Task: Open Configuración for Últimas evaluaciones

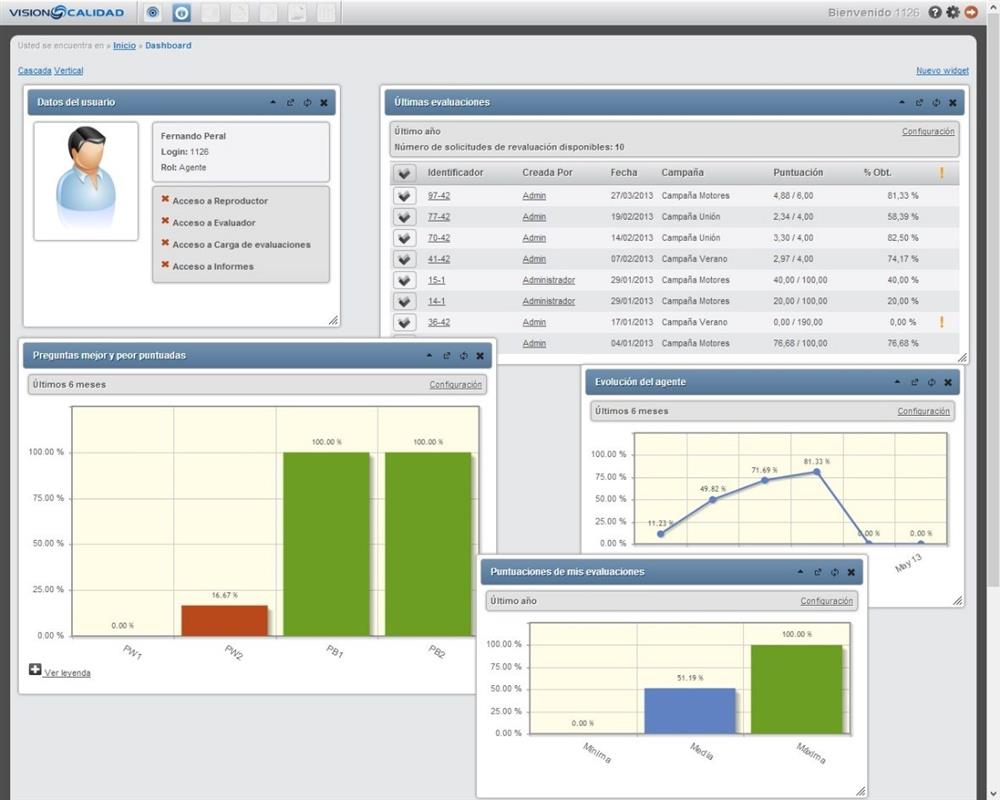Action: click(x=928, y=131)
